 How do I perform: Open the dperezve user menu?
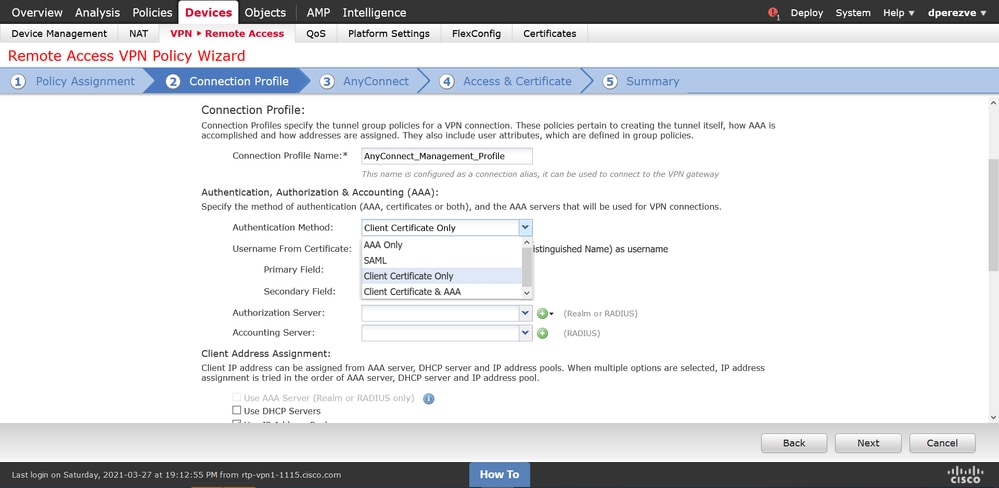956,13
